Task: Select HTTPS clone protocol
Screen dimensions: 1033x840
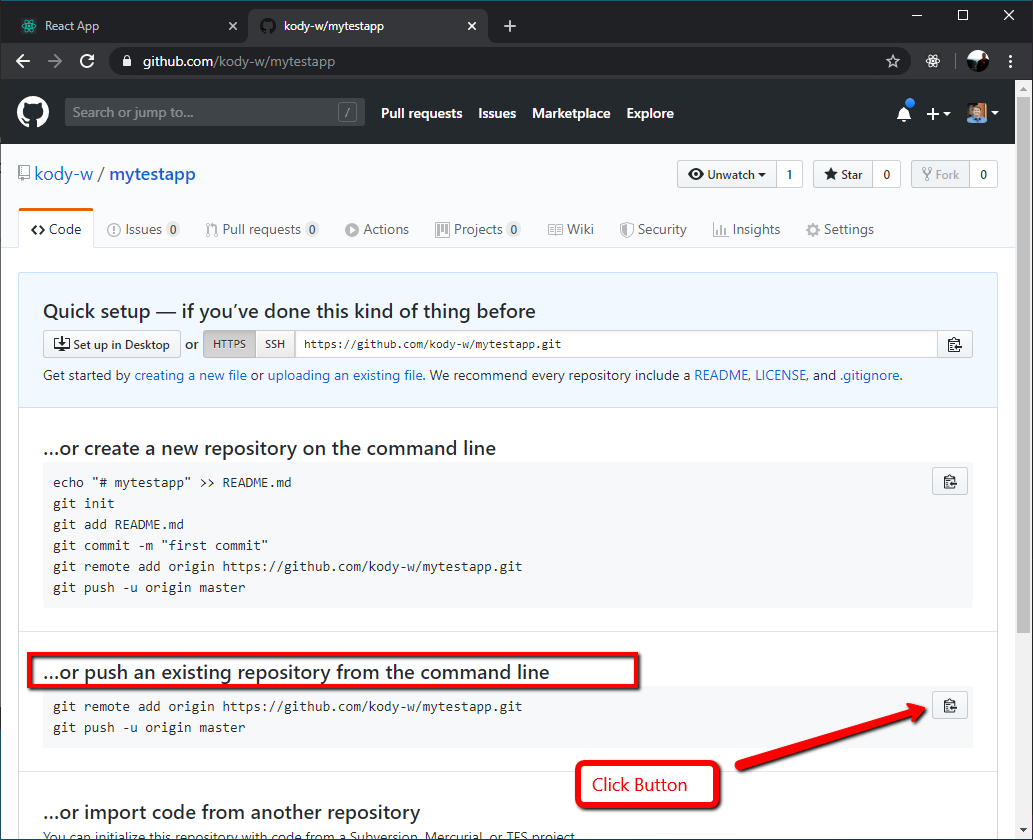Action: click(229, 345)
